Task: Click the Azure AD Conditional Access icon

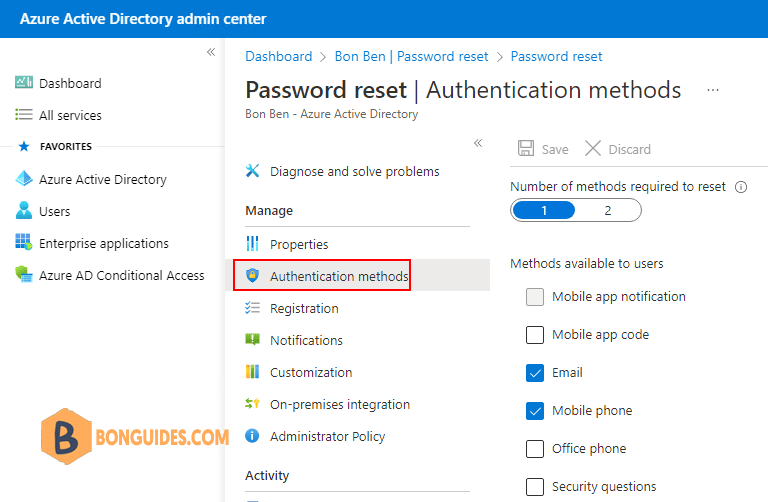Action: coord(24,274)
